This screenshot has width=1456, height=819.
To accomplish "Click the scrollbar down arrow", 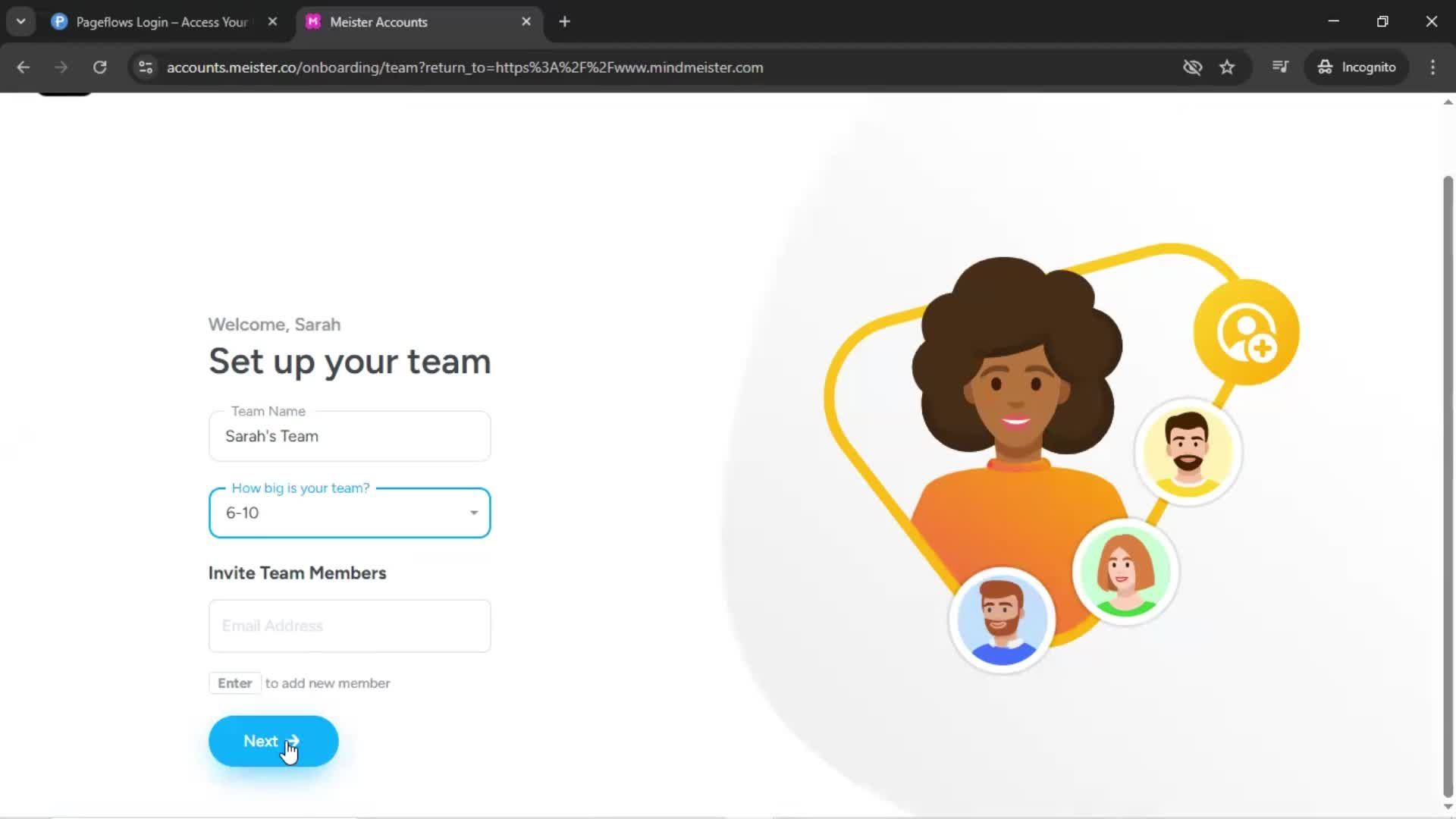I will coord(1448,807).
